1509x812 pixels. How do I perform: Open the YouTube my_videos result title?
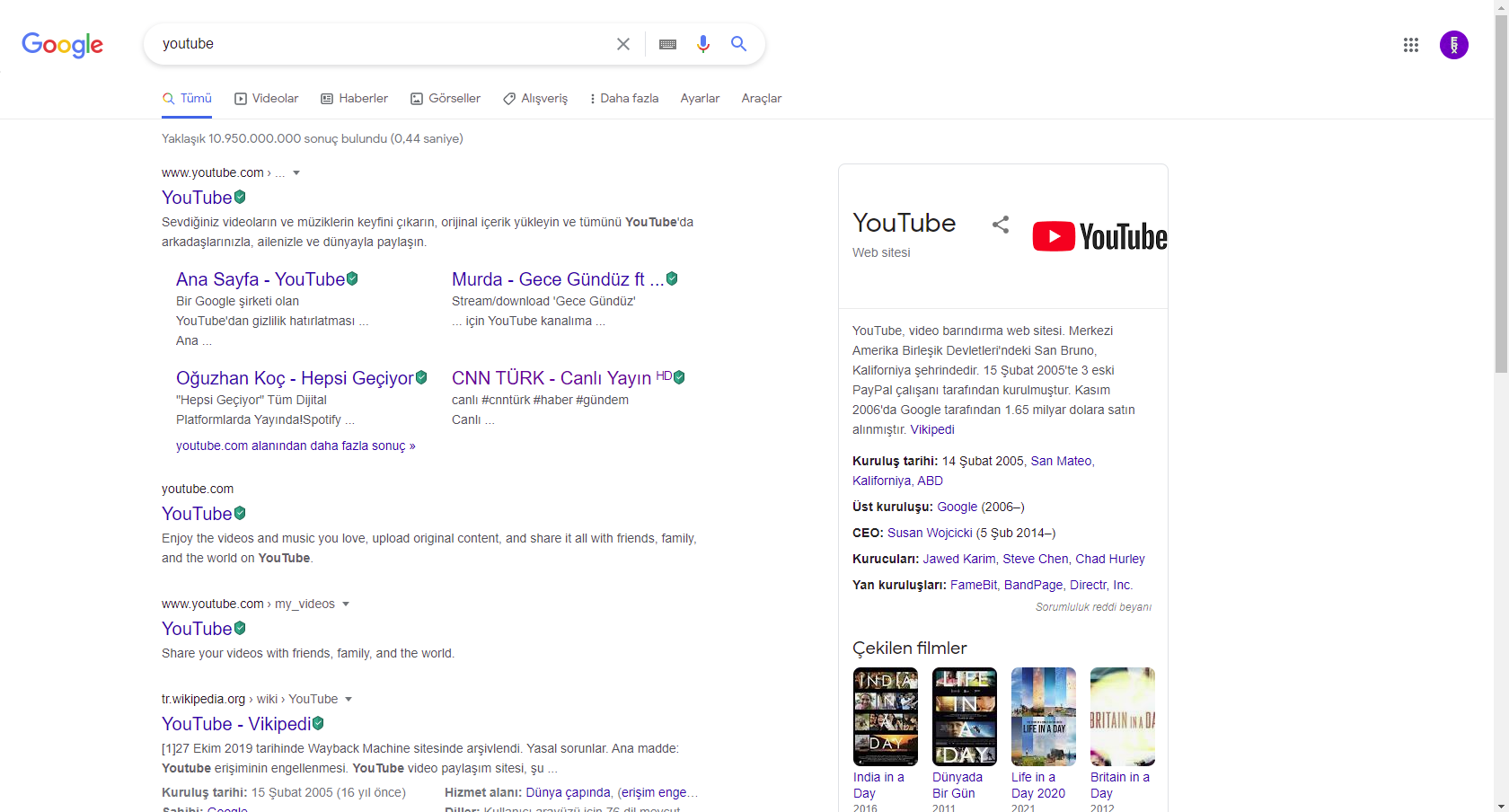tap(197, 629)
